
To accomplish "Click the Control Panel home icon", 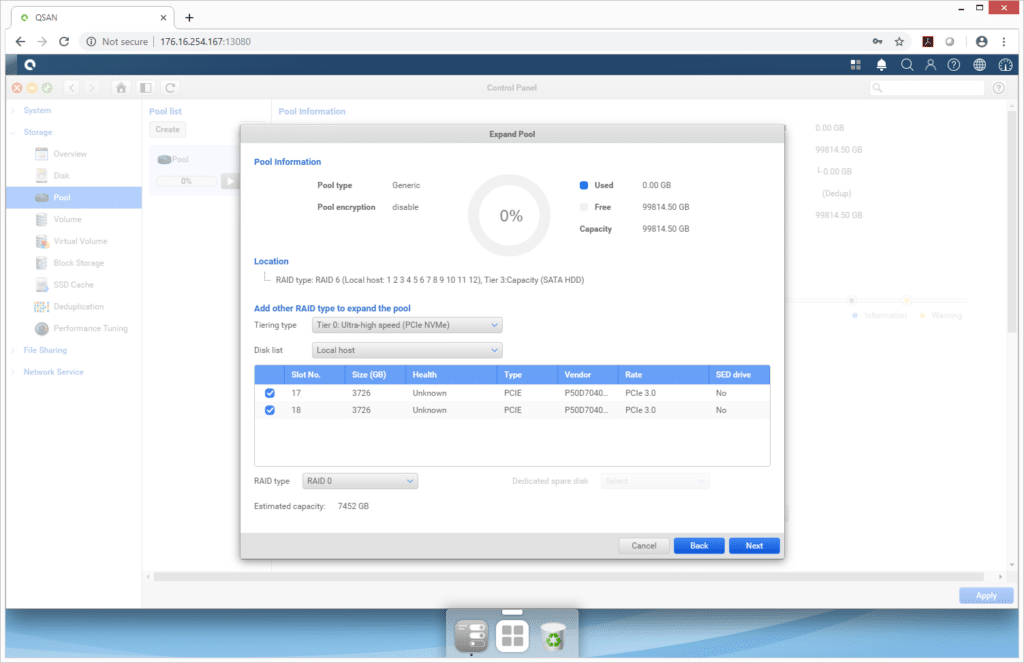I will [x=121, y=88].
